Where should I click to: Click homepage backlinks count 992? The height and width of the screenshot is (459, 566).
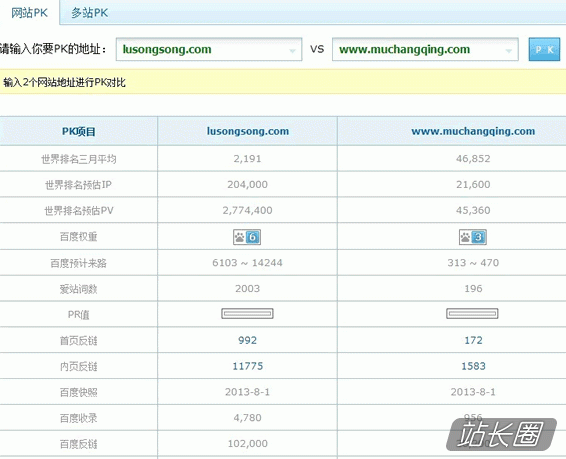(247, 340)
